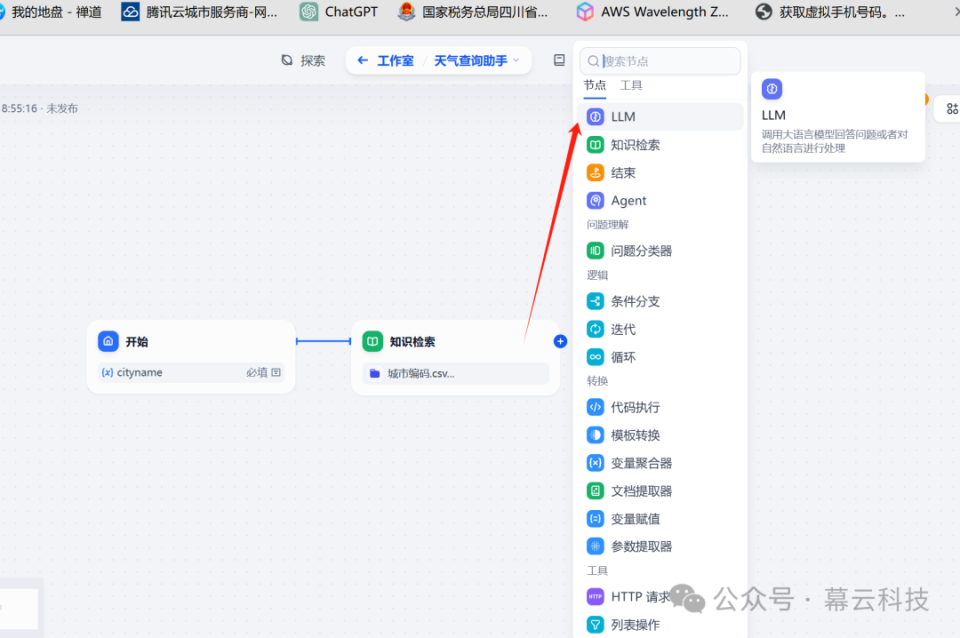Add an Agent node to the workflow
The image size is (960, 638).
(x=627, y=200)
